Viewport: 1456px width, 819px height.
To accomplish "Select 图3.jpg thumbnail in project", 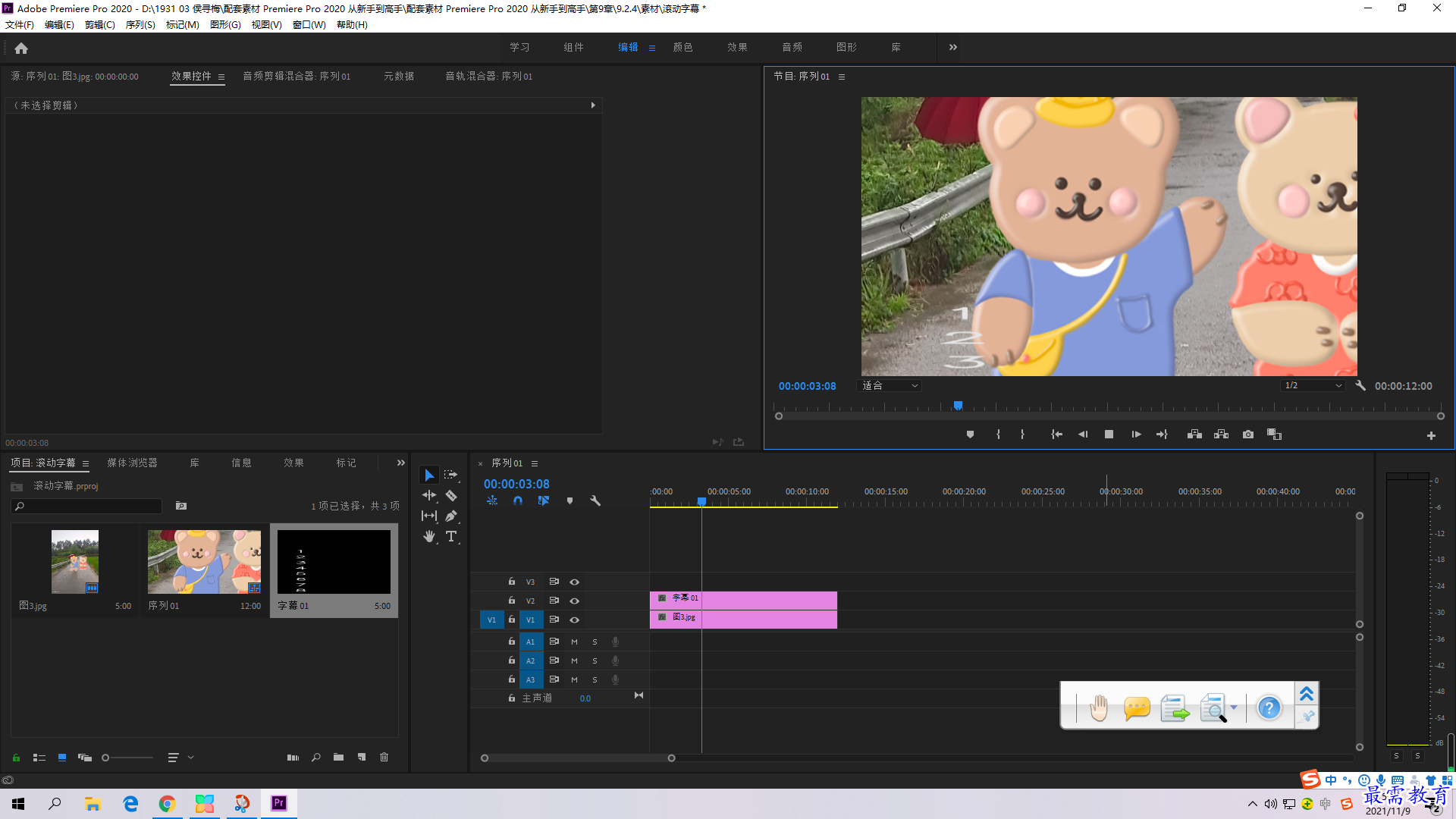I will tap(75, 562).
